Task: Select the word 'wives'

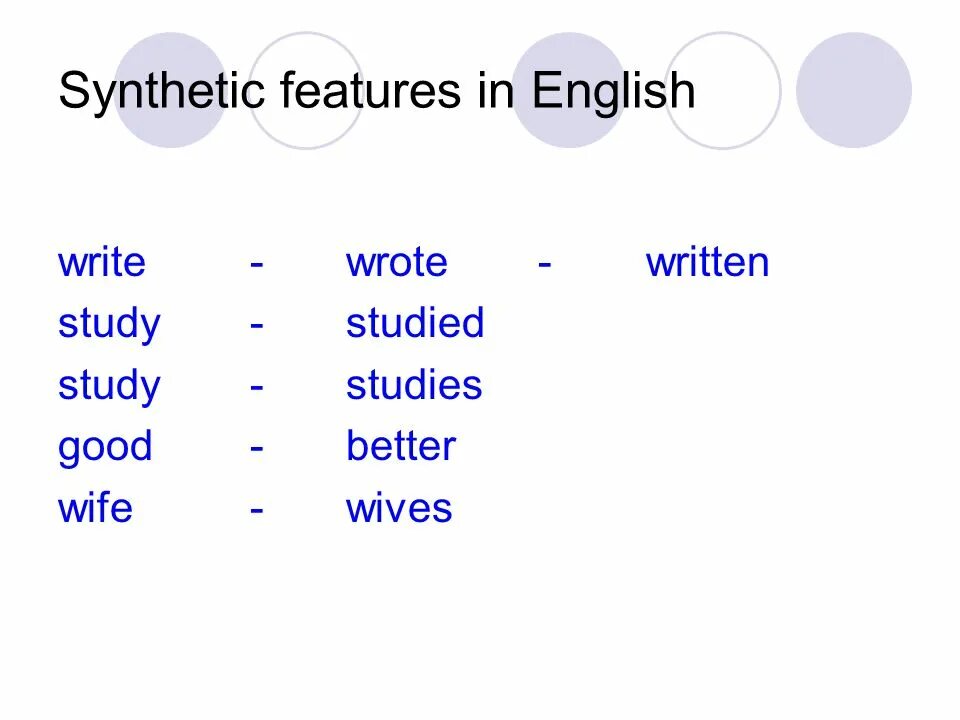Action: 399,508
